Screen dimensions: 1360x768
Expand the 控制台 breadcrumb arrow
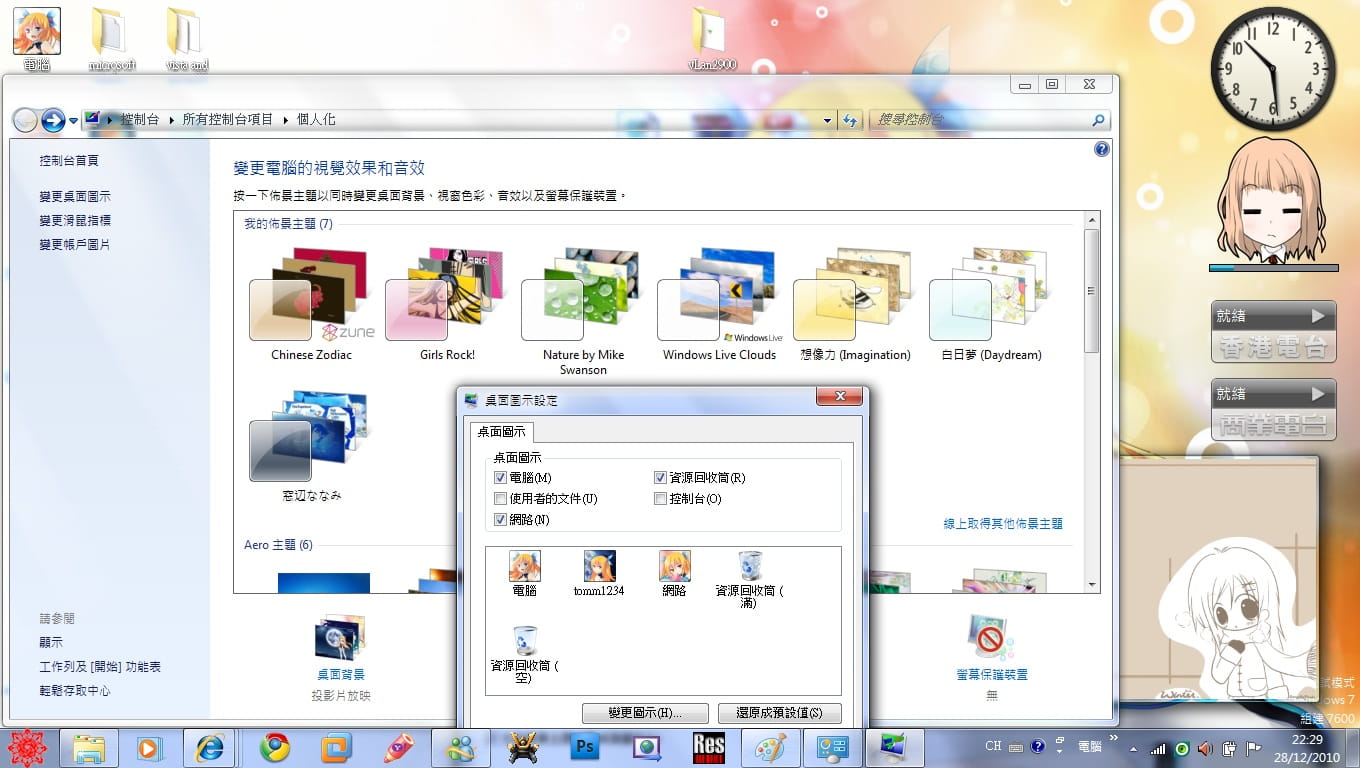click(173, 119)
